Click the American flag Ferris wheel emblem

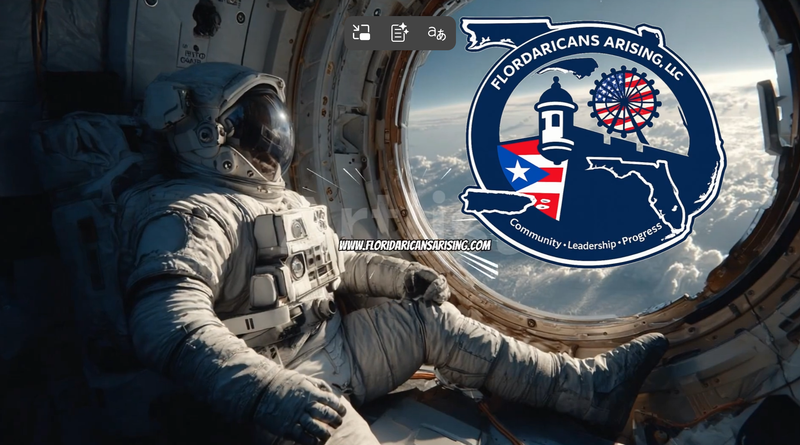(625, 103)
